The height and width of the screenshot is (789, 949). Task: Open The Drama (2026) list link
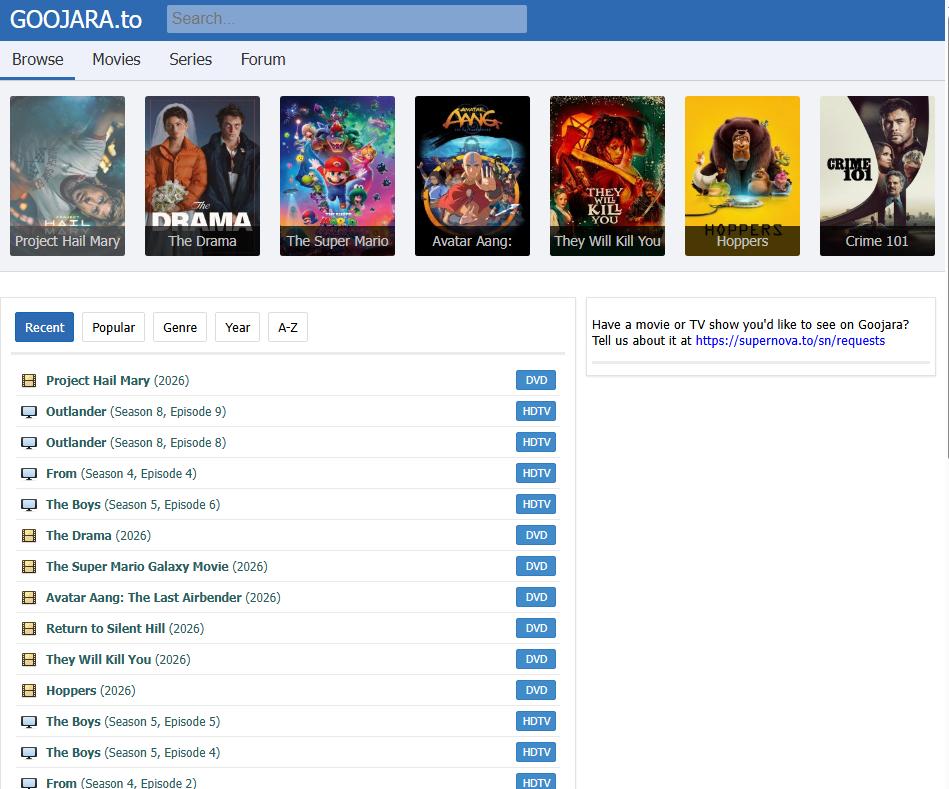pos(99,535)
